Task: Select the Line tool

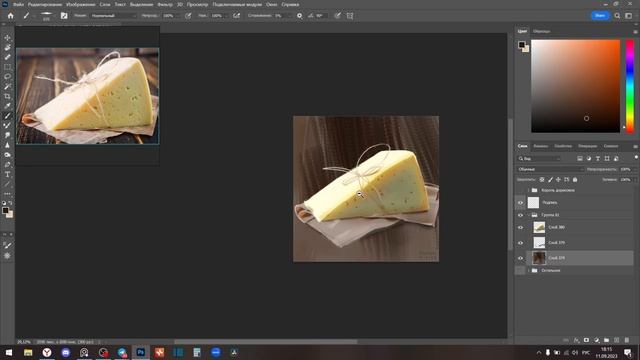Action: 7,184
